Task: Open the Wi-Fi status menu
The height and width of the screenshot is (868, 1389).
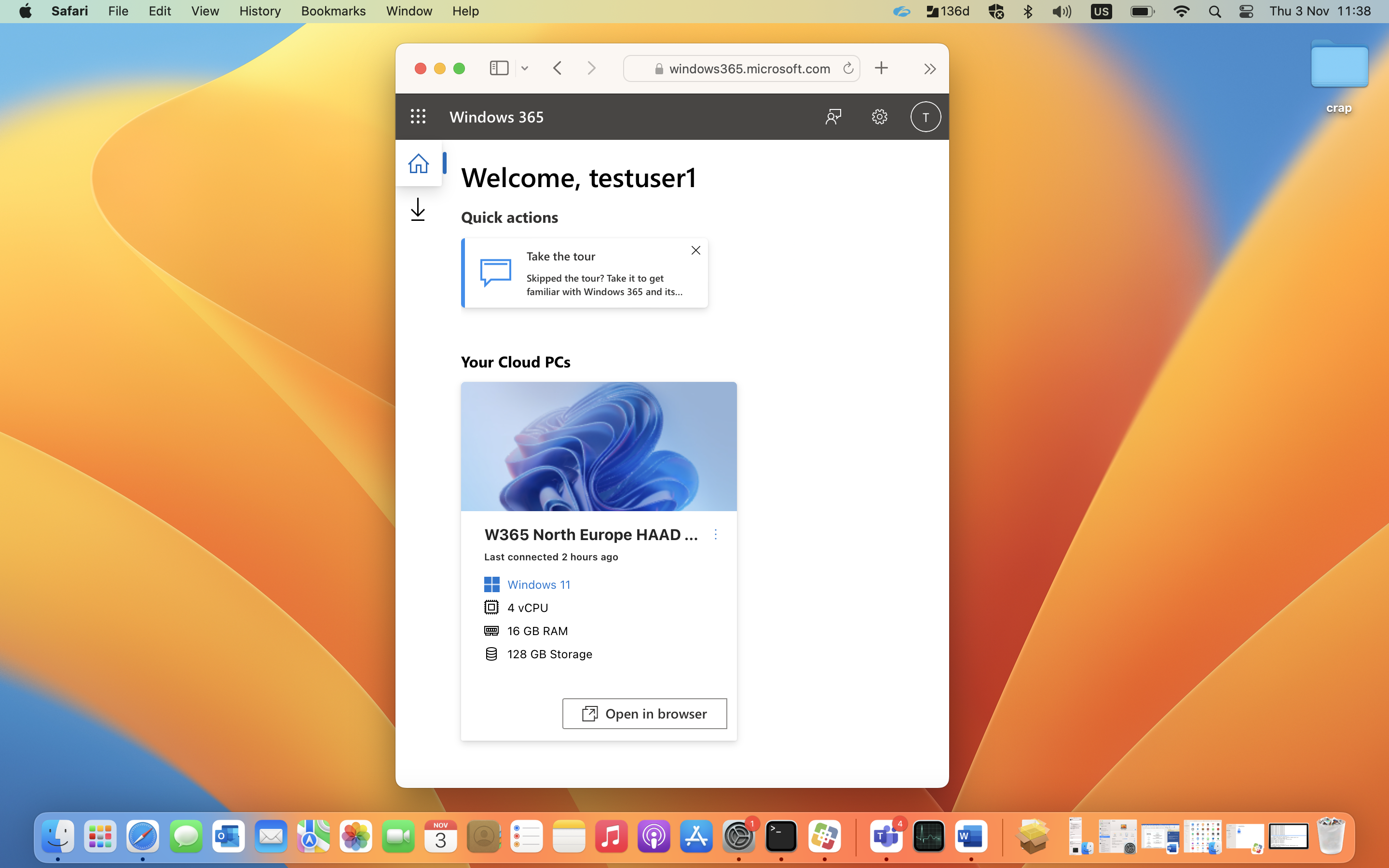Action: click(x=1181, y=11)
